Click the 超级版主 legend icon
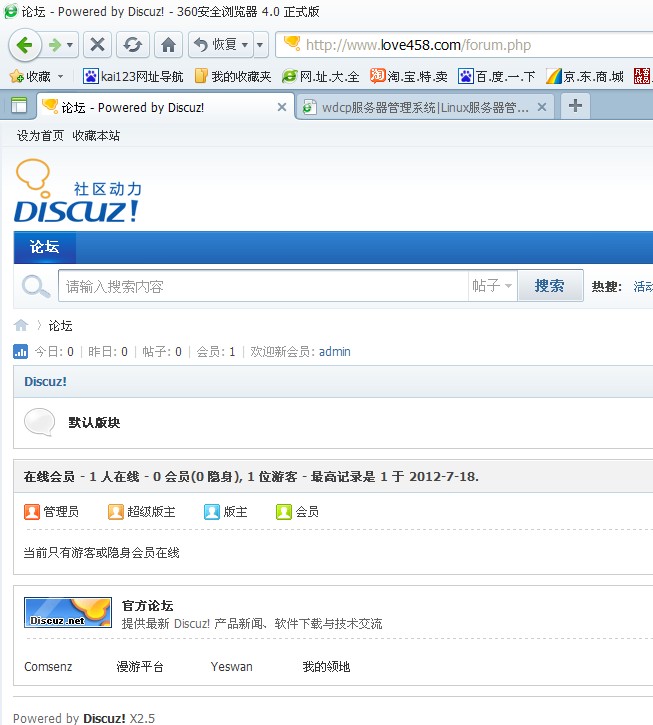Image resolution: width=653 pixels, height=725 pixels. [x=116, y=512]
